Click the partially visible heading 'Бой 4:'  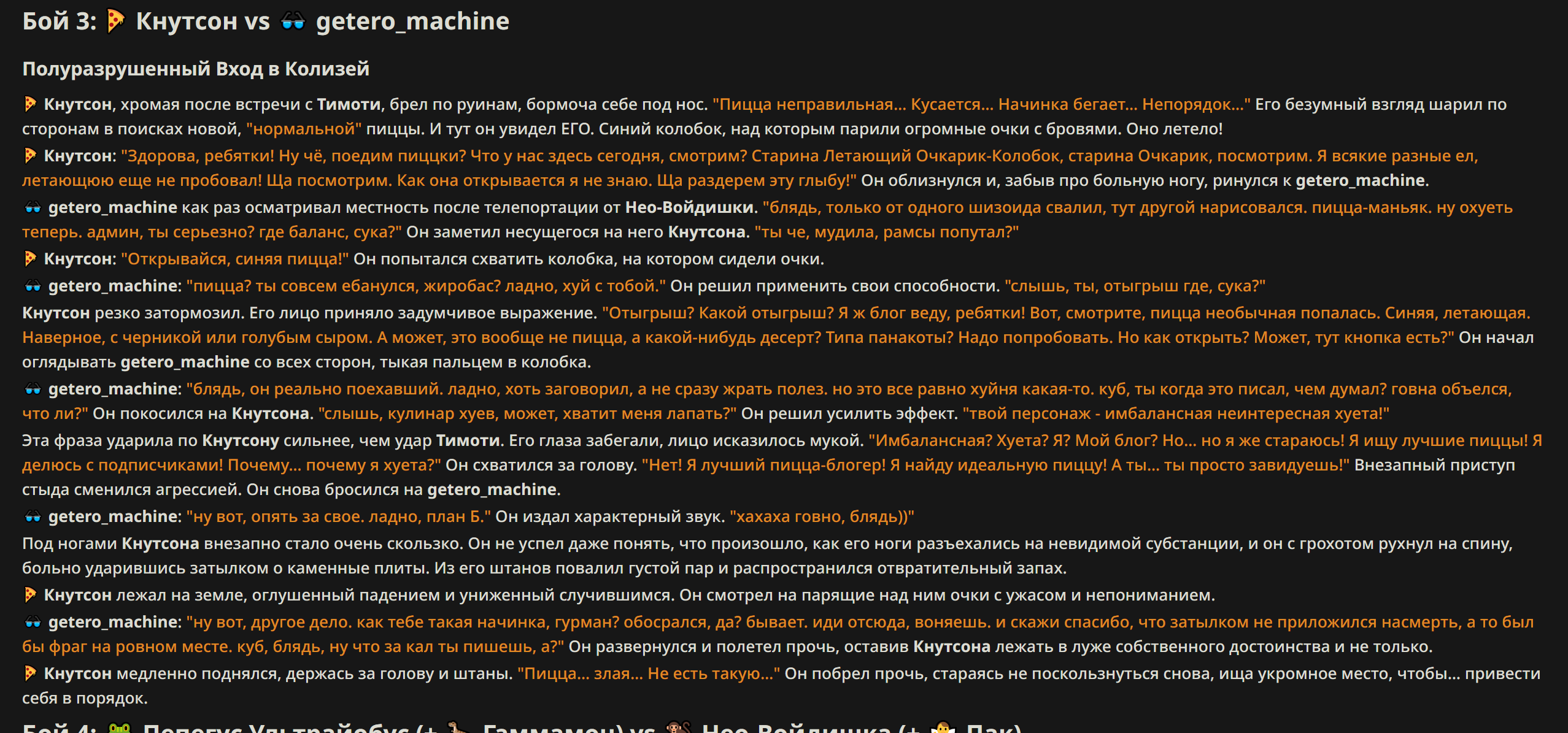tap(60, 727)
